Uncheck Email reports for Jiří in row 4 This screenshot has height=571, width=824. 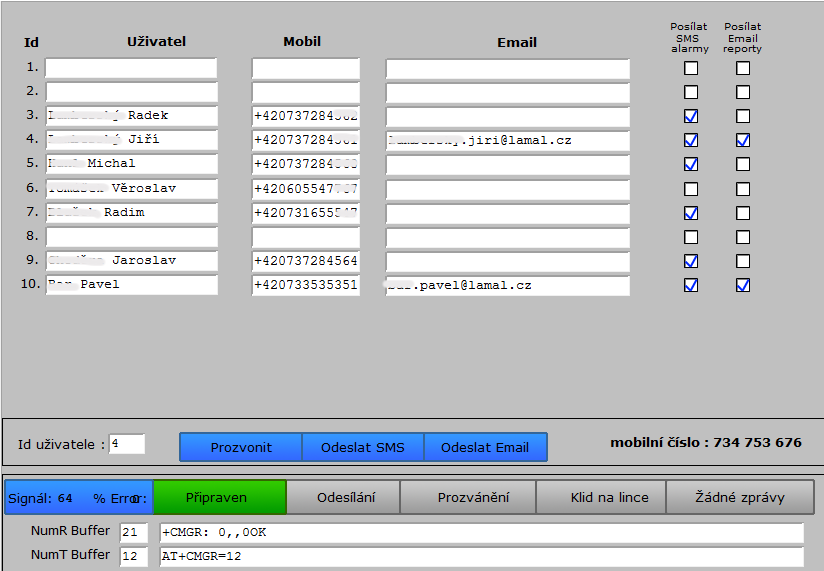(x=743, y=140)
